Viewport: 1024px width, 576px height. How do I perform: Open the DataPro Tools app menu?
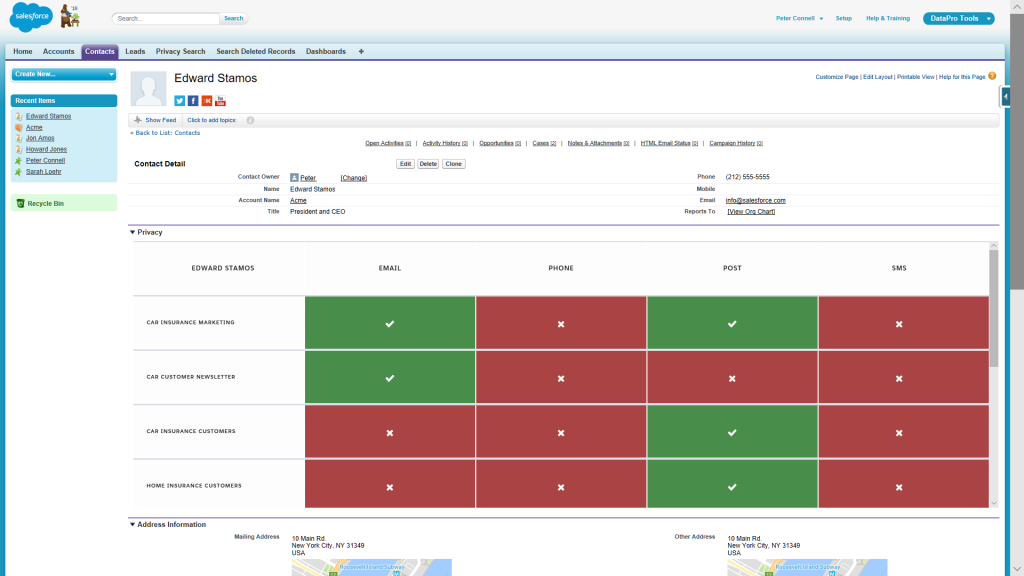tap(958, 18)
